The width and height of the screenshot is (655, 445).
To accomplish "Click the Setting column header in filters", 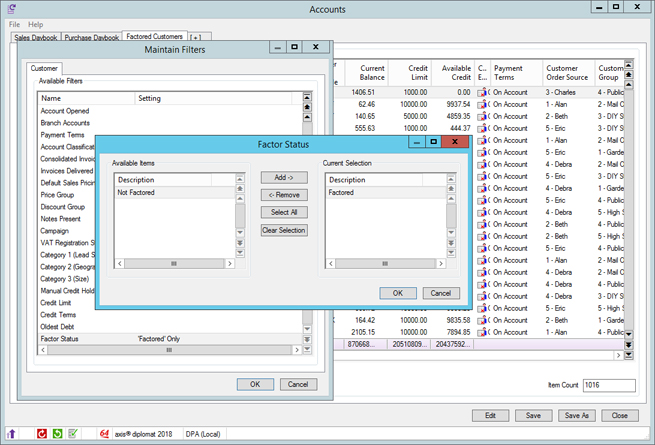I will 213,98.
